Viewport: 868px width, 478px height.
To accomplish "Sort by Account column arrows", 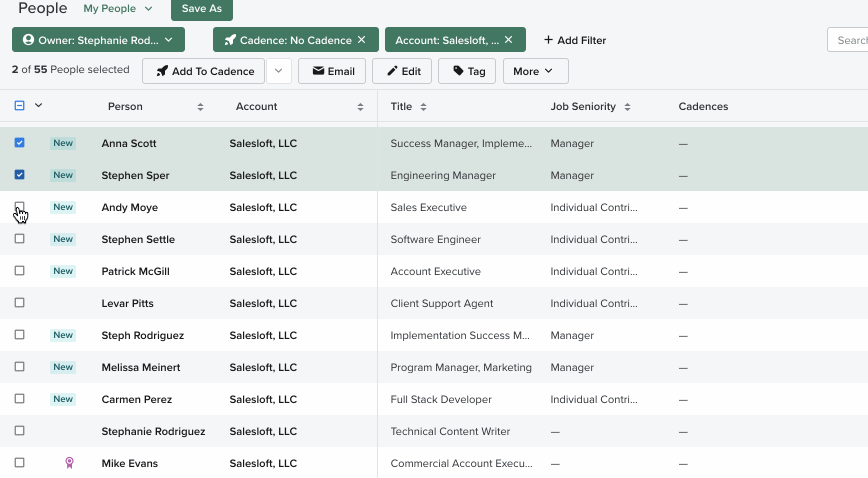I will 360,107.
